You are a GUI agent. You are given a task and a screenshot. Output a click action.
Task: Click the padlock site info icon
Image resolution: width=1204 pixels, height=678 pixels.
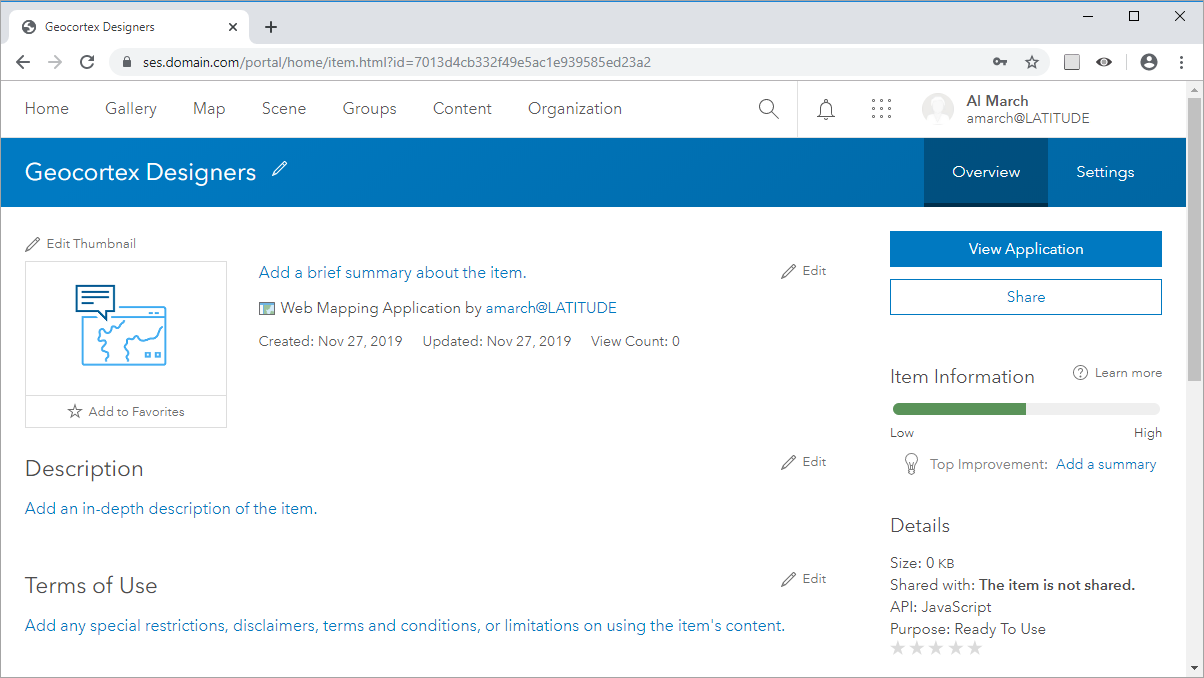[126, 62]
